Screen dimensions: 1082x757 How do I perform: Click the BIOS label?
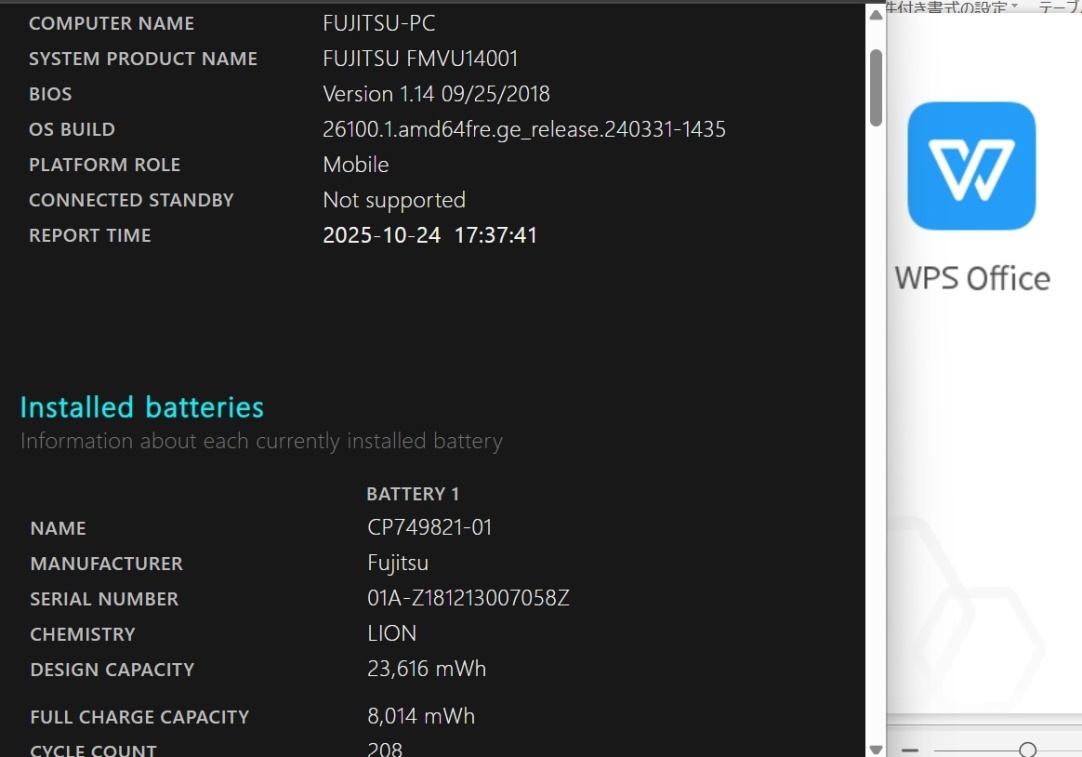coord(50,94)
